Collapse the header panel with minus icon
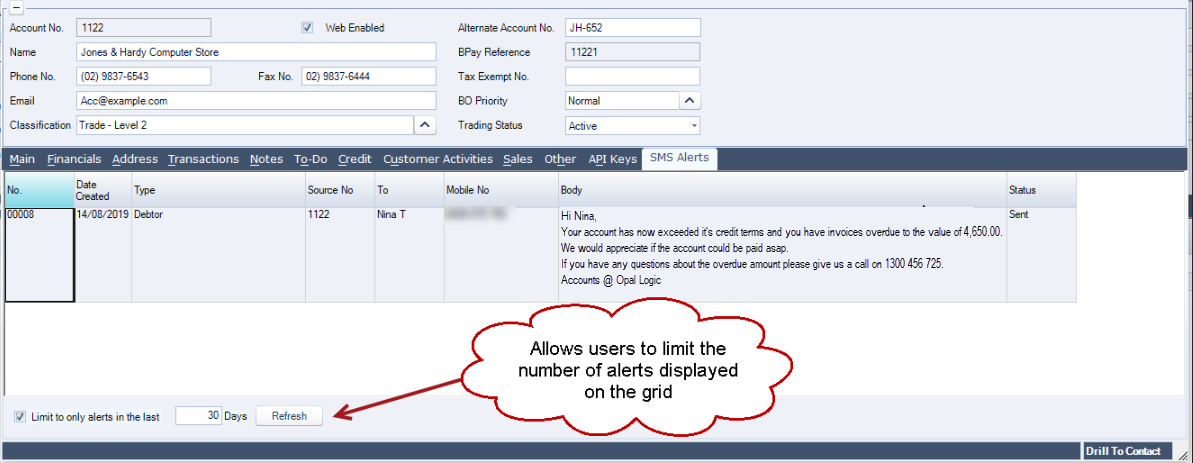Viewport: 1193px width, 463px height. (15, 7)
